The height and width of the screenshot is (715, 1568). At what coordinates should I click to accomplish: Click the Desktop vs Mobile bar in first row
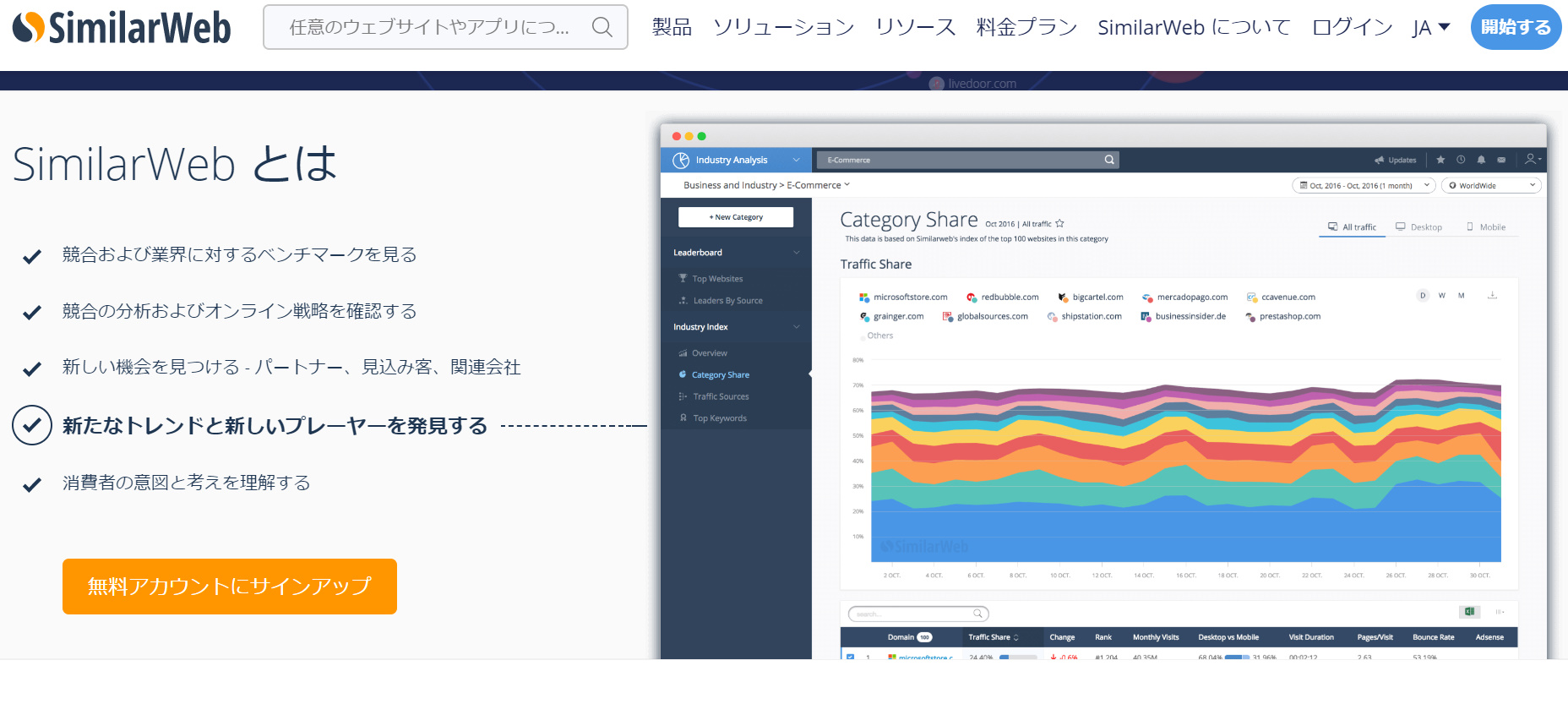point(1237,657)
